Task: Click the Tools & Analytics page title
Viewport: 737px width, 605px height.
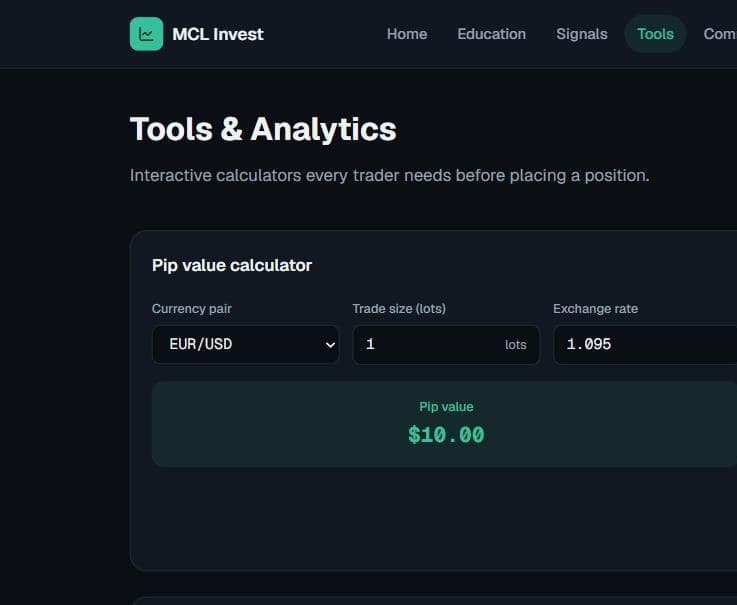Action: pos(263,129)
